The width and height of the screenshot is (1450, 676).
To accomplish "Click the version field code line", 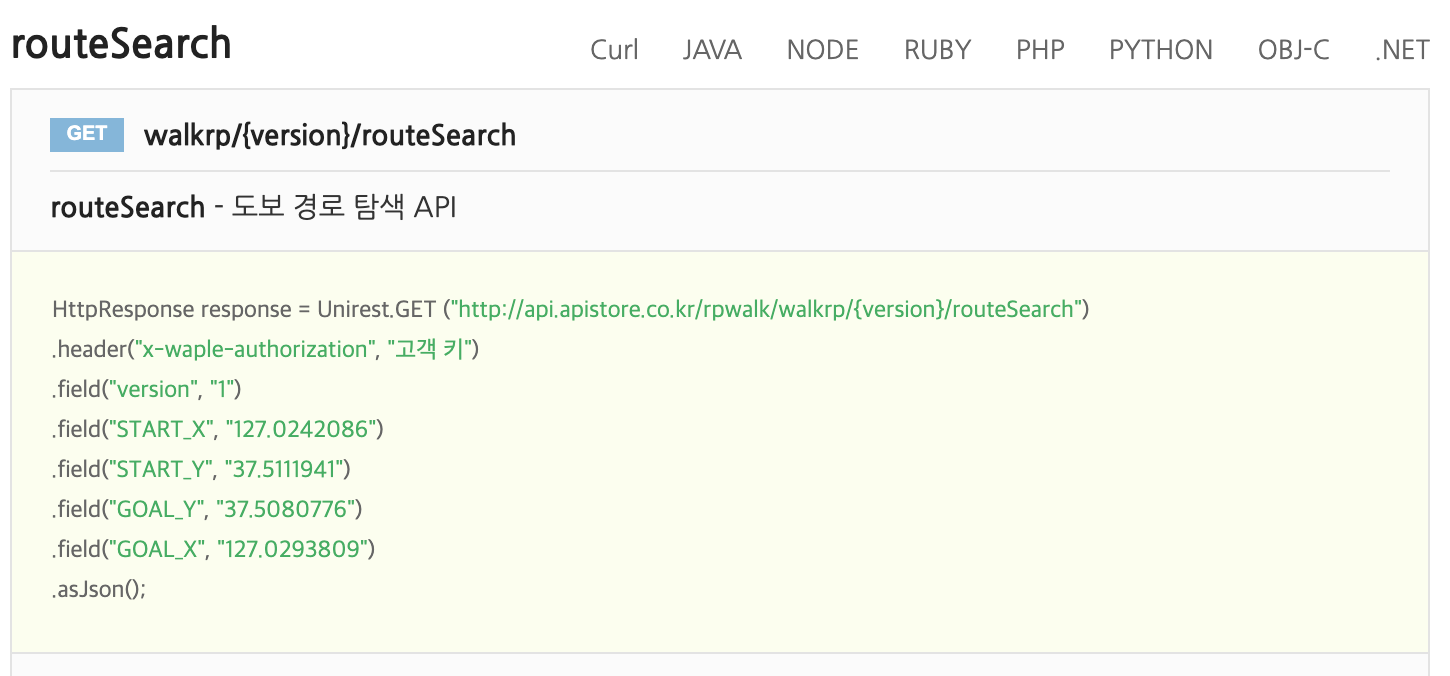I will pyautogui.click(x=147, y=389).
